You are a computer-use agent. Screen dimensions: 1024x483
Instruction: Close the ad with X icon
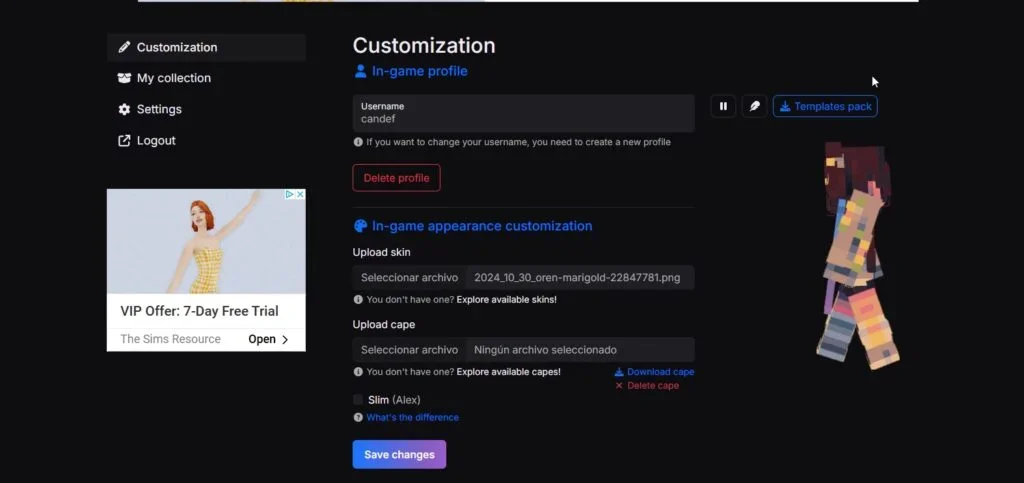tap(300, 195)
